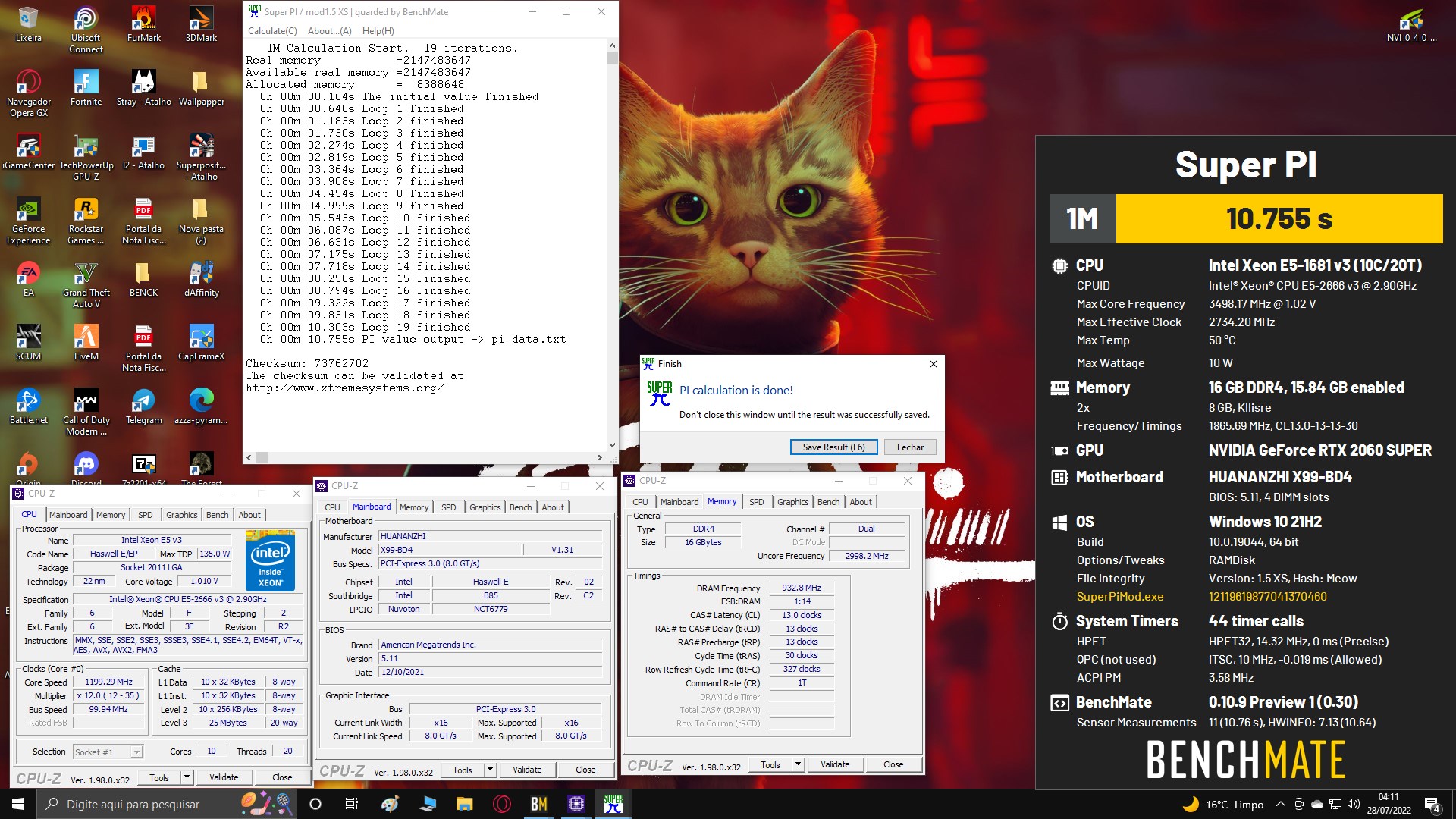
Task: Launch iGameCenter desktop icon
Action: 29,152
